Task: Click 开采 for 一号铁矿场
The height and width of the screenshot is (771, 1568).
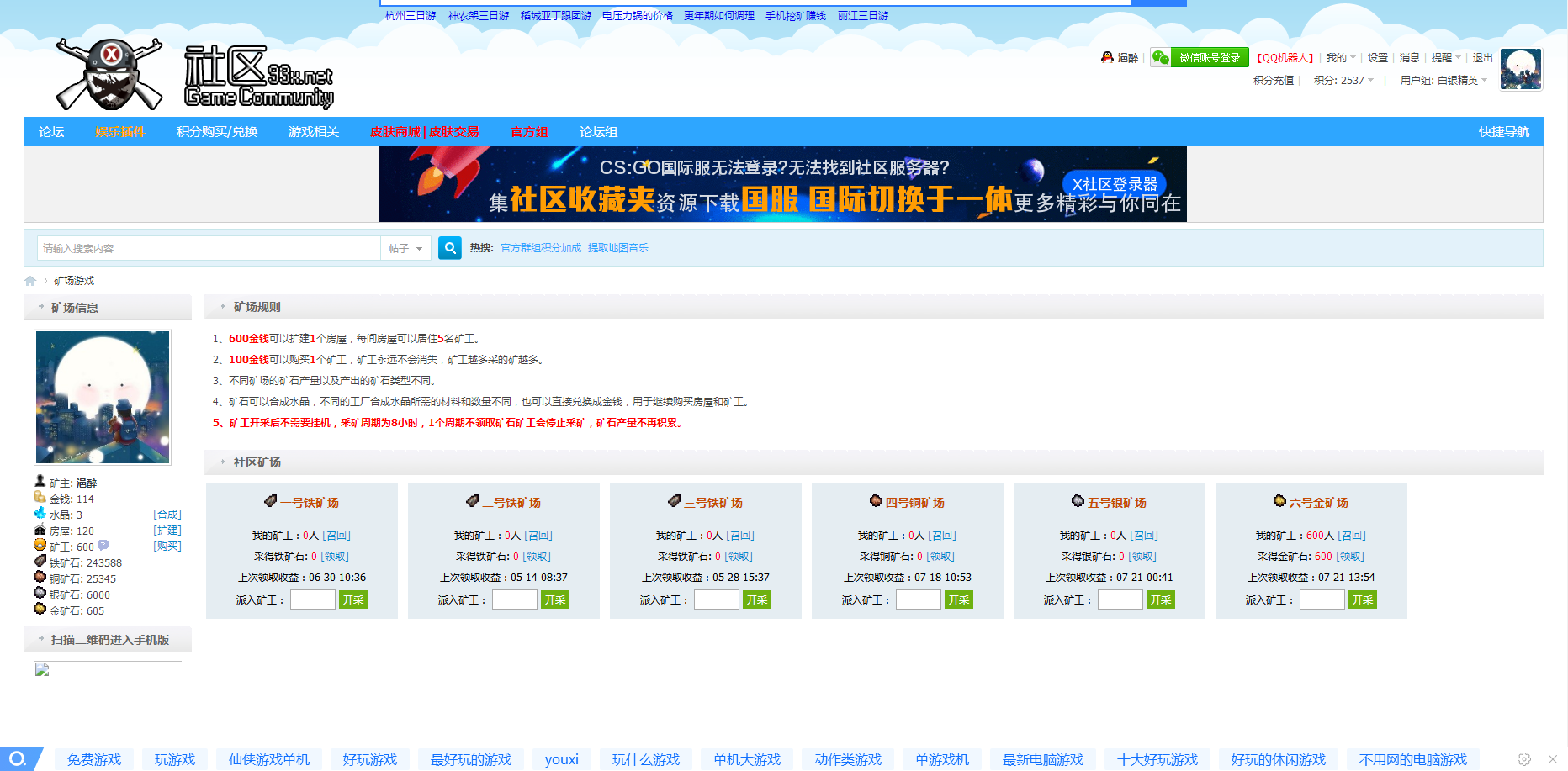Action: 352,599
